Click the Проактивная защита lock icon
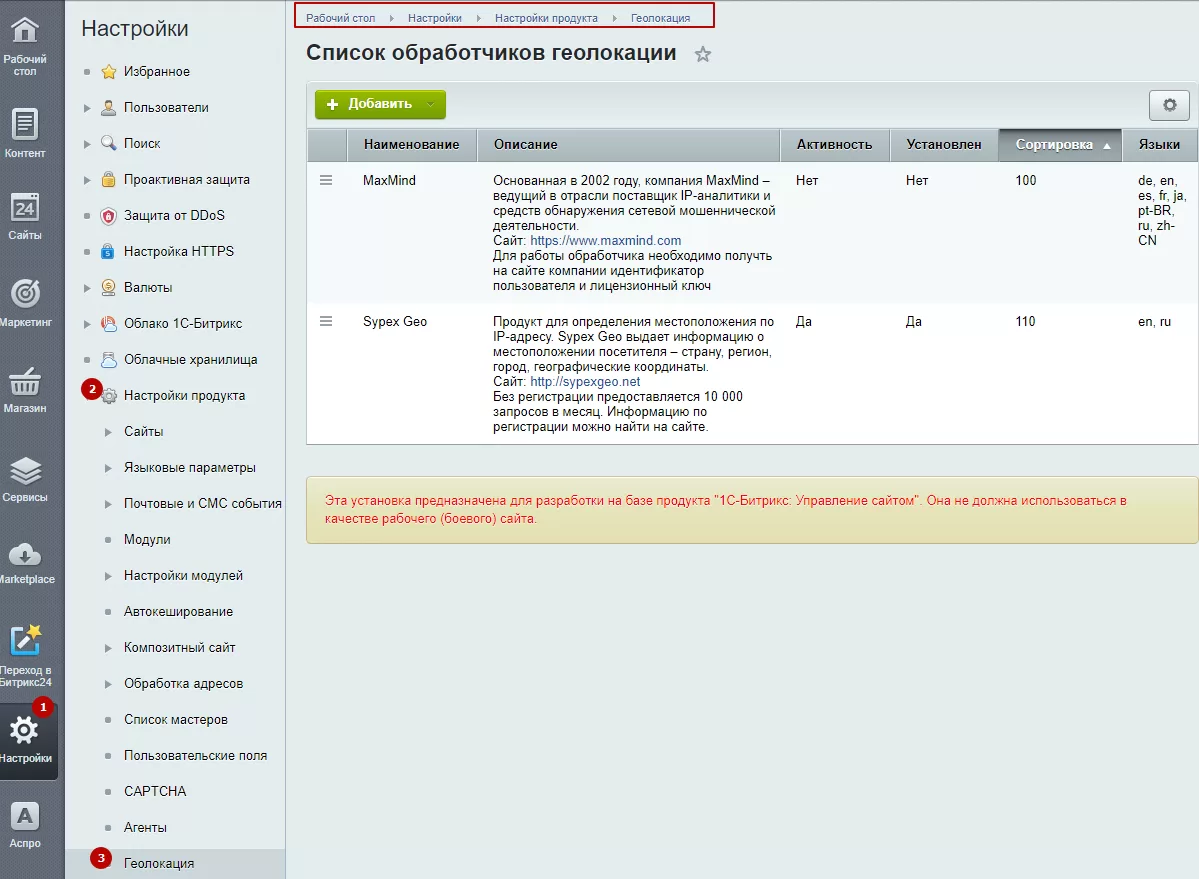1199x879 pixels. (x=109, y=180)
